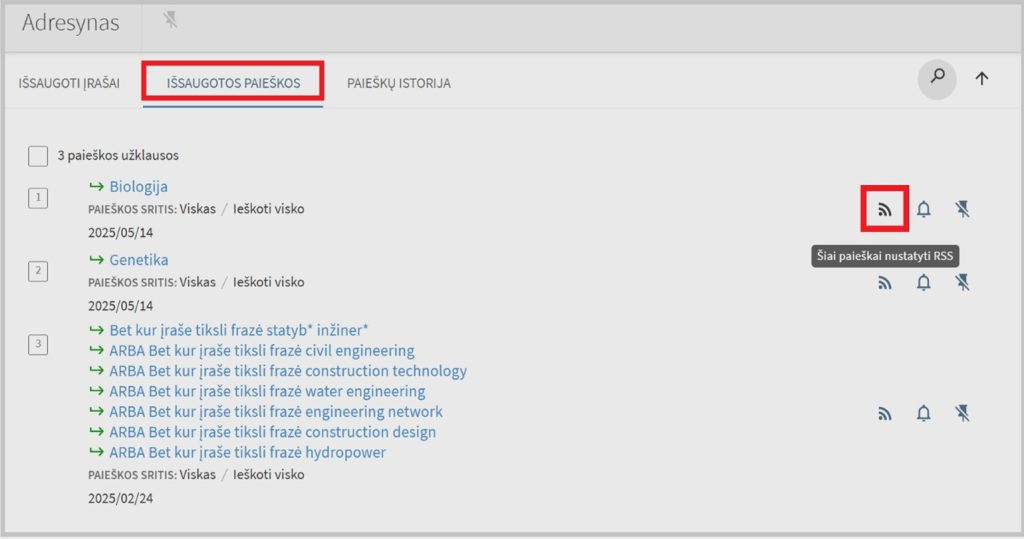Viewport: 1024px width, 539px height.
Task: Click the pin icon beside Adresynas title
Action: click(x=170, y=20)
